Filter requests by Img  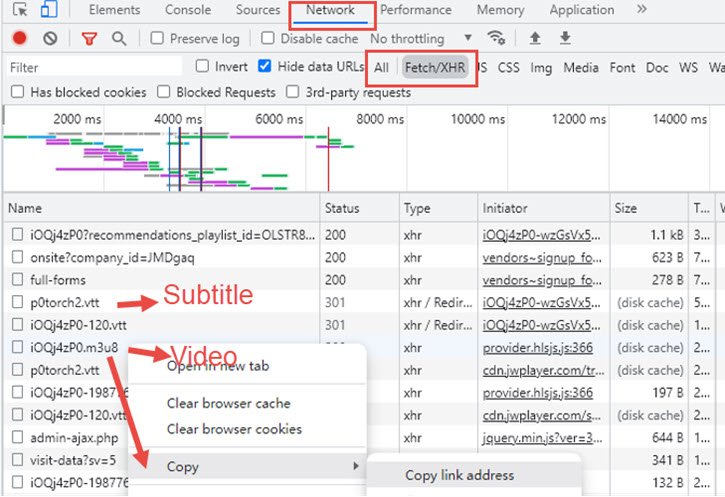[x=541, y=68]
